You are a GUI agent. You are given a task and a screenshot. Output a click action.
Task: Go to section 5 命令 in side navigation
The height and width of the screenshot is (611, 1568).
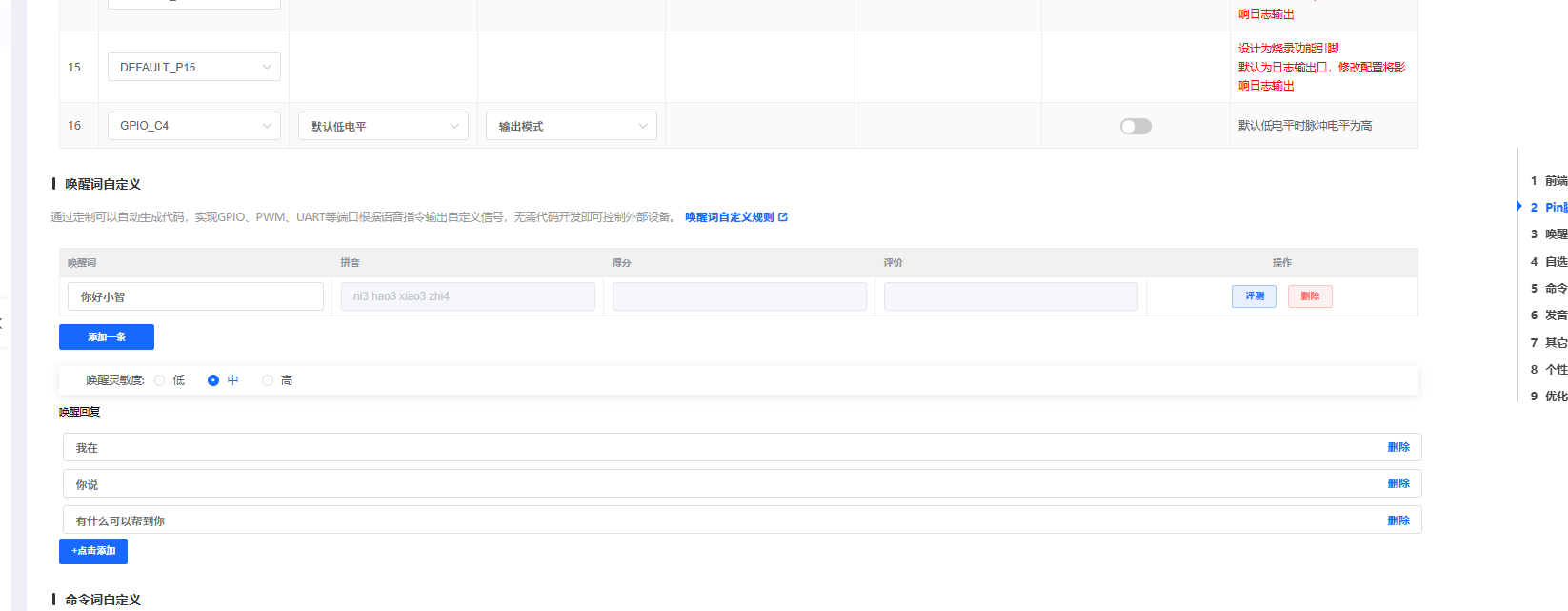[1549, 289]
